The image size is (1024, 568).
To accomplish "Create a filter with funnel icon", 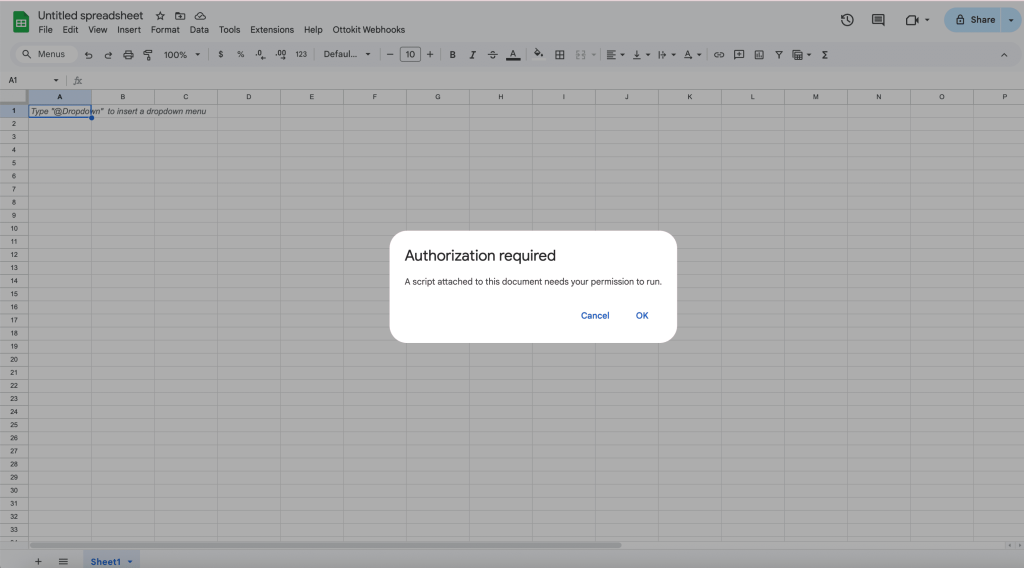I will (779, 55).
